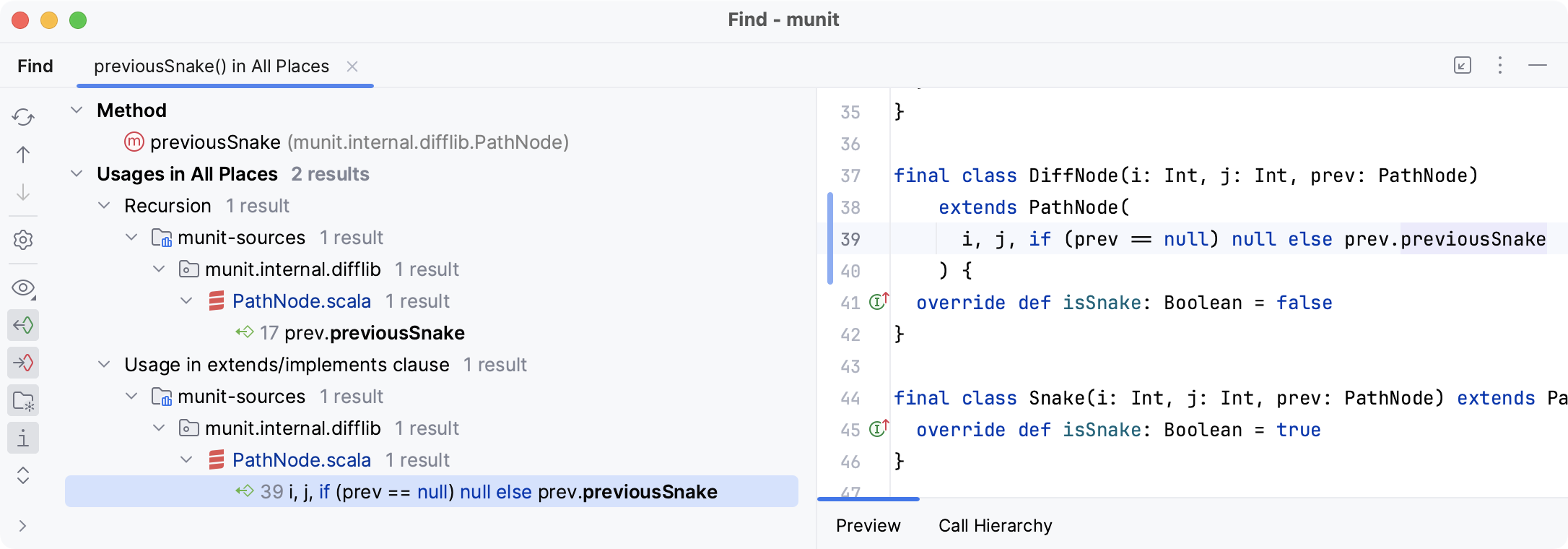Open Find tool window settings gear
The width and height of the screenshot is (1568, 549).
[x=23, y=240]
